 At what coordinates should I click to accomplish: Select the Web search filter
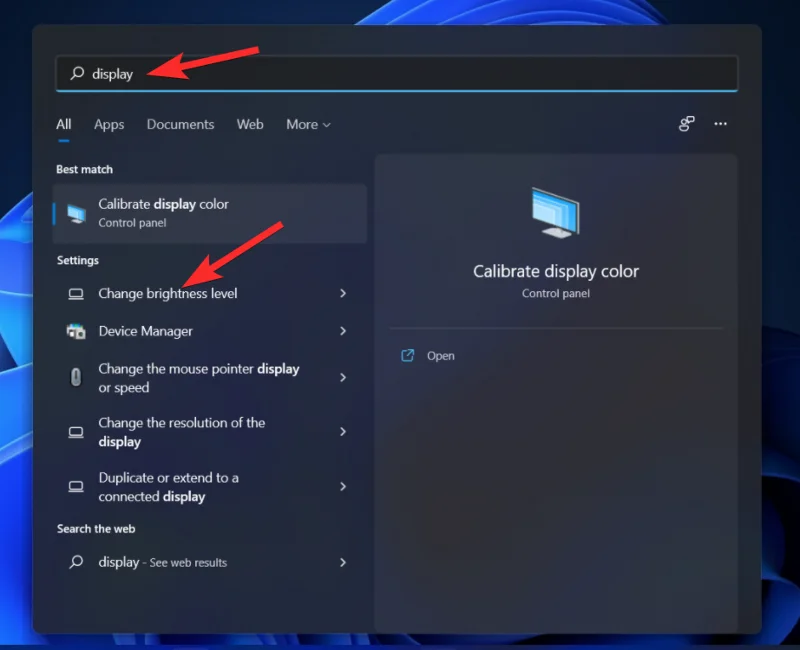(x=249, y=124)
